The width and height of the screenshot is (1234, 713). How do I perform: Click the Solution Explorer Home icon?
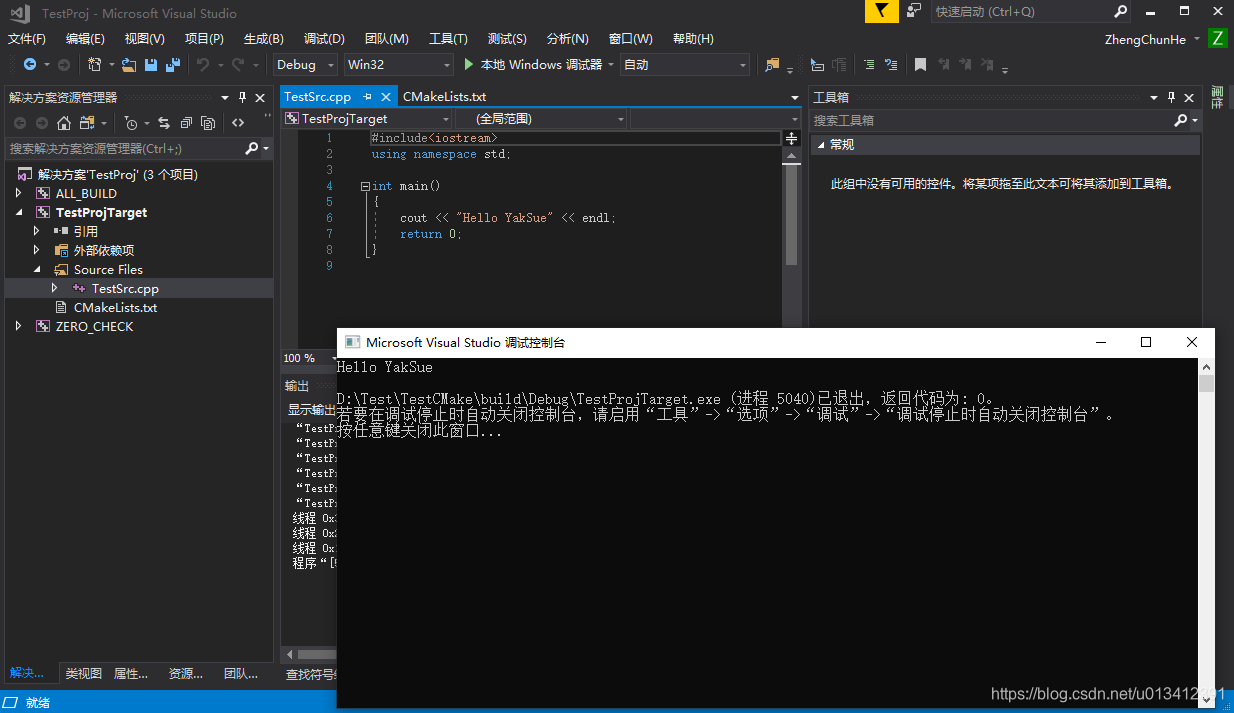click(x=63, y=123)
